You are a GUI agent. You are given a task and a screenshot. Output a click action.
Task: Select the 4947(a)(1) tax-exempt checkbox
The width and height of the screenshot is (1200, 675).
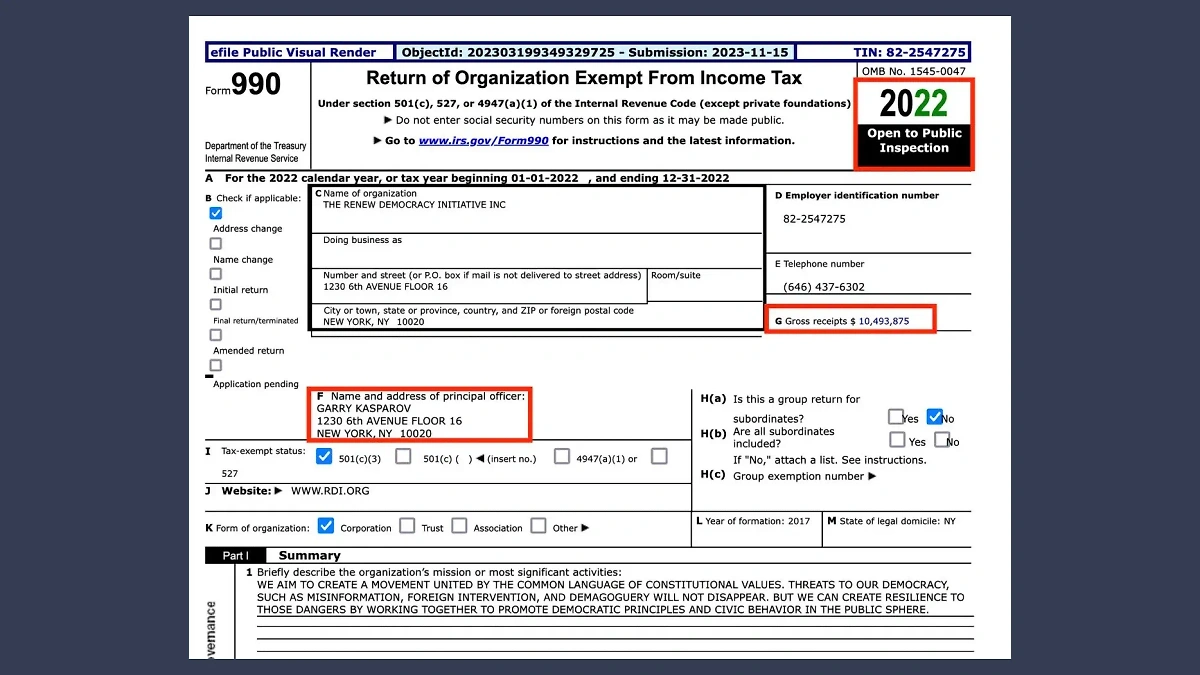562,457
